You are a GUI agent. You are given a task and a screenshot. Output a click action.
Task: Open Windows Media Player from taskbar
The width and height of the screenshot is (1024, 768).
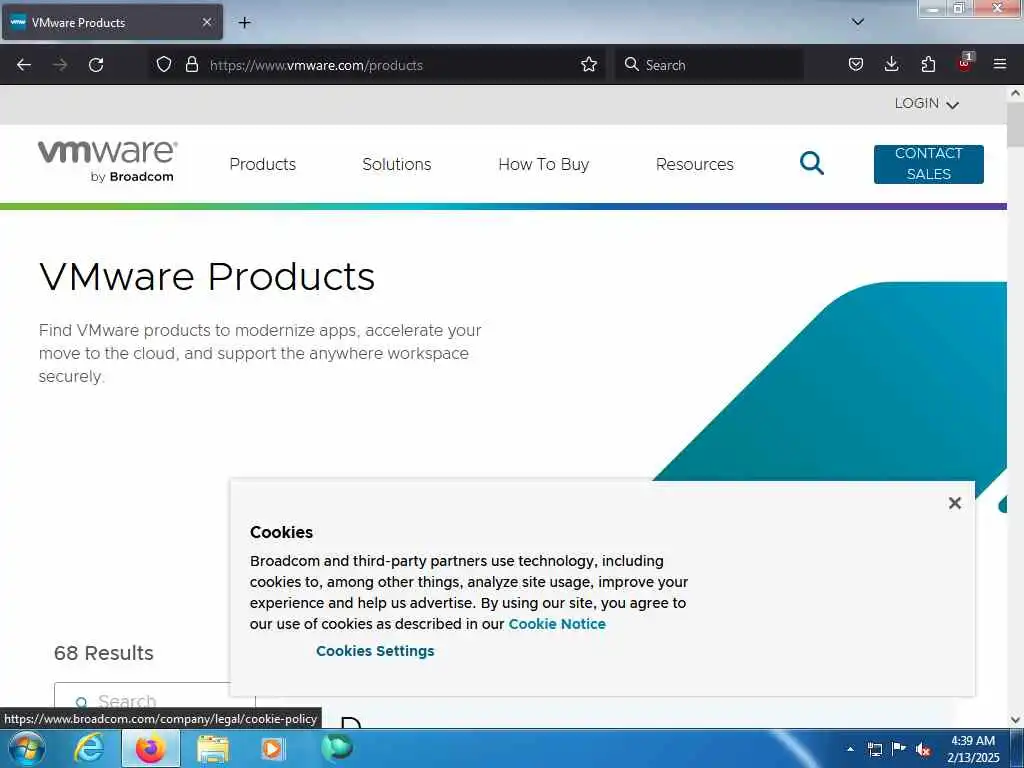pyautogui.click(x=272, y=748)
